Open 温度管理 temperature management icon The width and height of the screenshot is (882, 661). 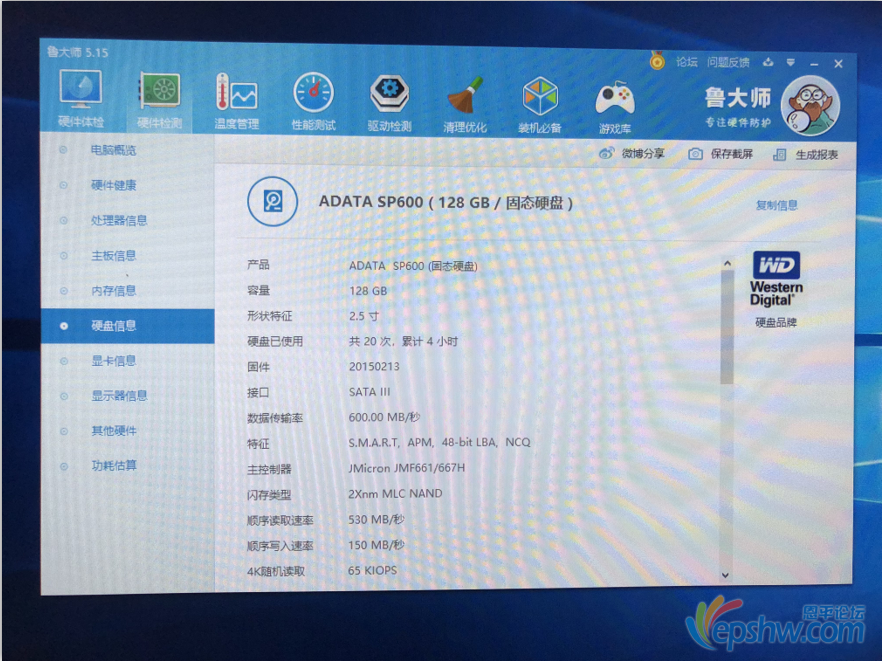tap(236, 92)
